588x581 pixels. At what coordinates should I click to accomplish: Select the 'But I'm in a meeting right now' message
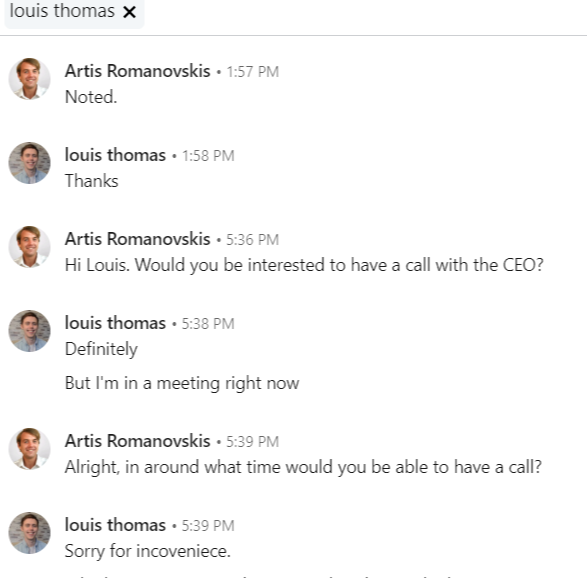pos(182,383)
